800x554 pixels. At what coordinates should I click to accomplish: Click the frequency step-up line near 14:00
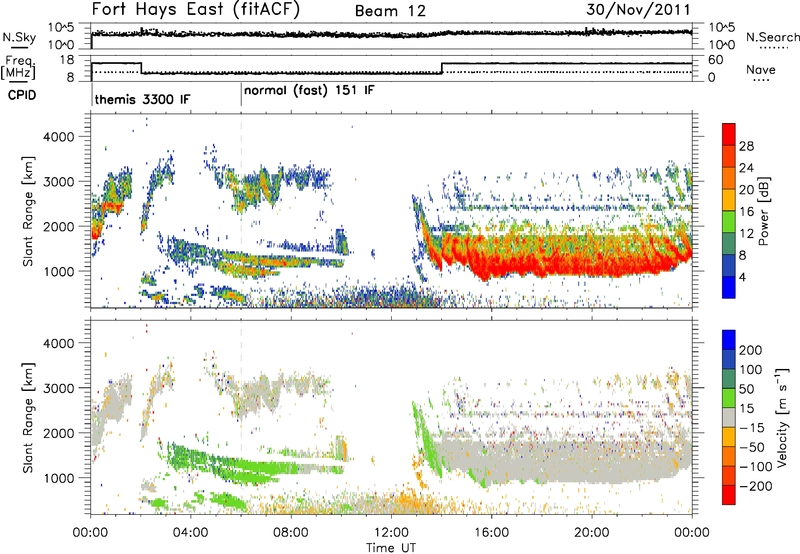pyautogui.click(x=442, y=68)
